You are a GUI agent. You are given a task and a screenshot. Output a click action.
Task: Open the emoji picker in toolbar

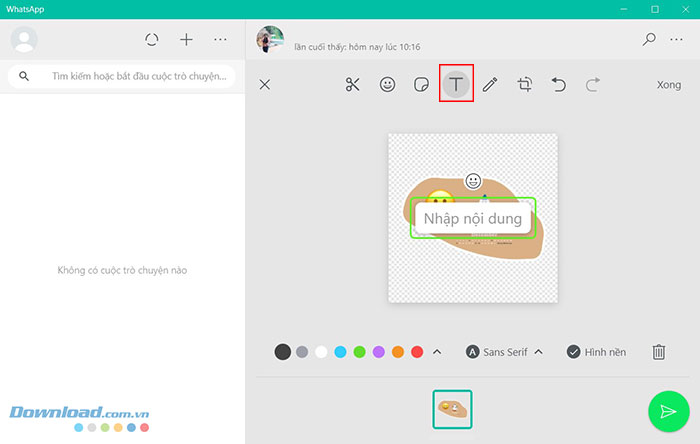[387, 85]
